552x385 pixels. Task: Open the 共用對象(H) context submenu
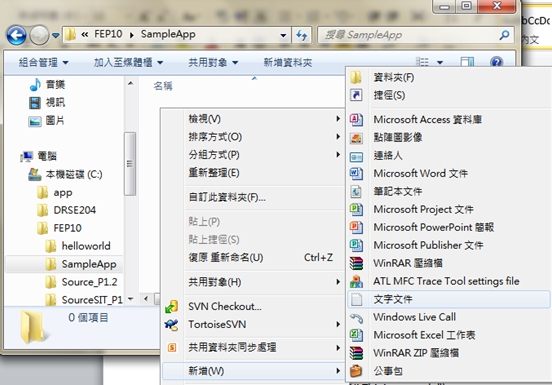(264, 282)
